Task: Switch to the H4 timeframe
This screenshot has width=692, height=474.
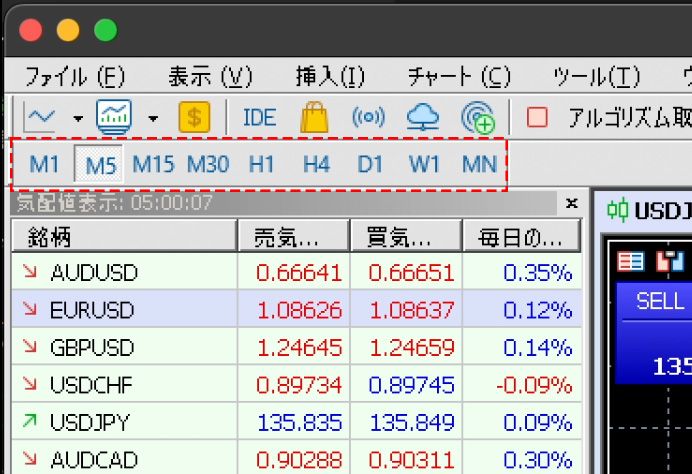Action: click(x=316, y=164)
